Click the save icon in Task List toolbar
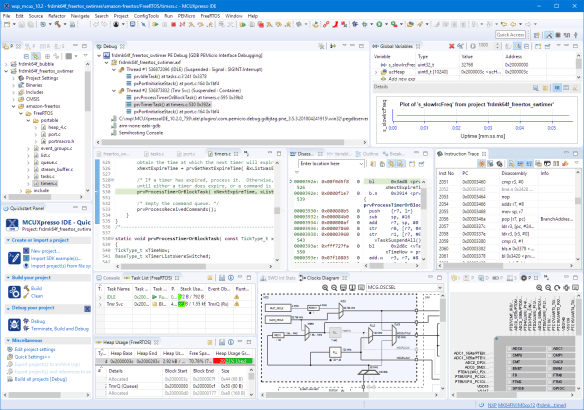 [222, 278]
